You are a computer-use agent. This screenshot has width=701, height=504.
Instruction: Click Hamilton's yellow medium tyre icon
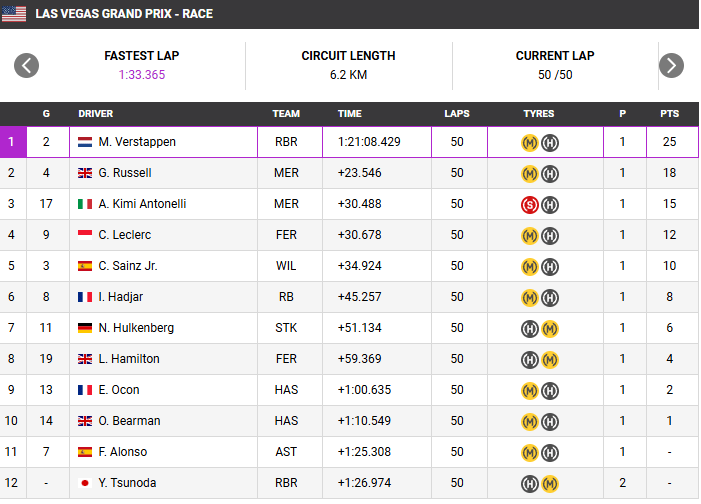click(x=549, y=359)
